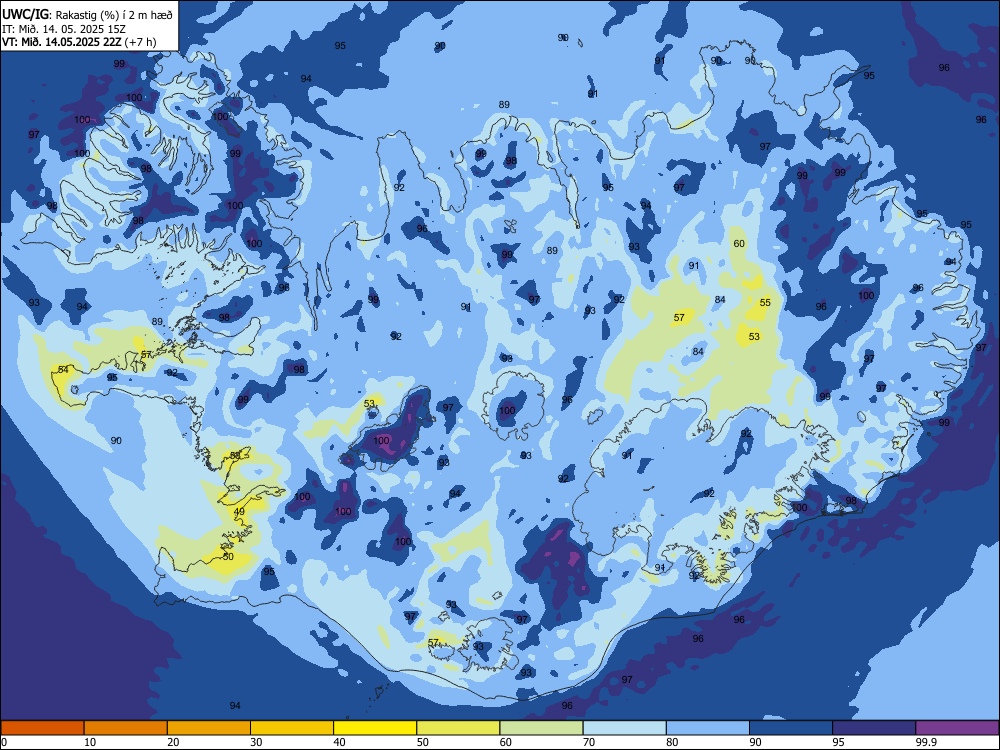Click legend tick label '30'
The image size is (1000, 750).
pos(256,742)
